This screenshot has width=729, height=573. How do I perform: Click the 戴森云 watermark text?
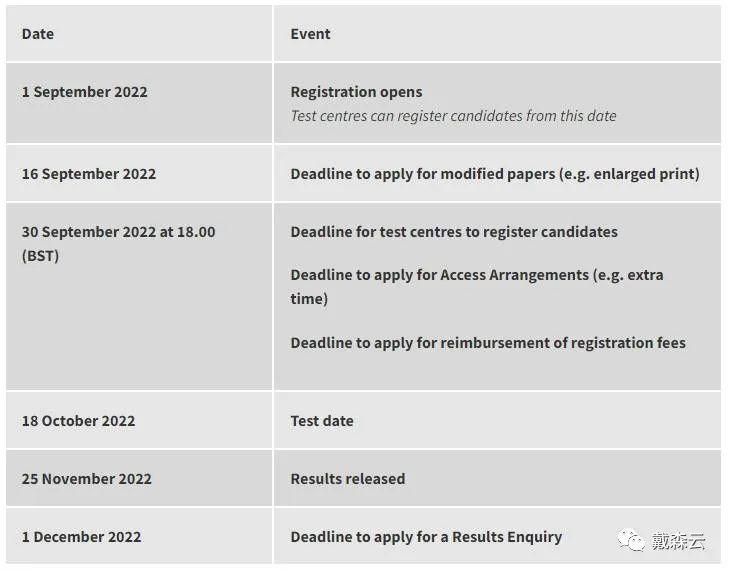678,541
